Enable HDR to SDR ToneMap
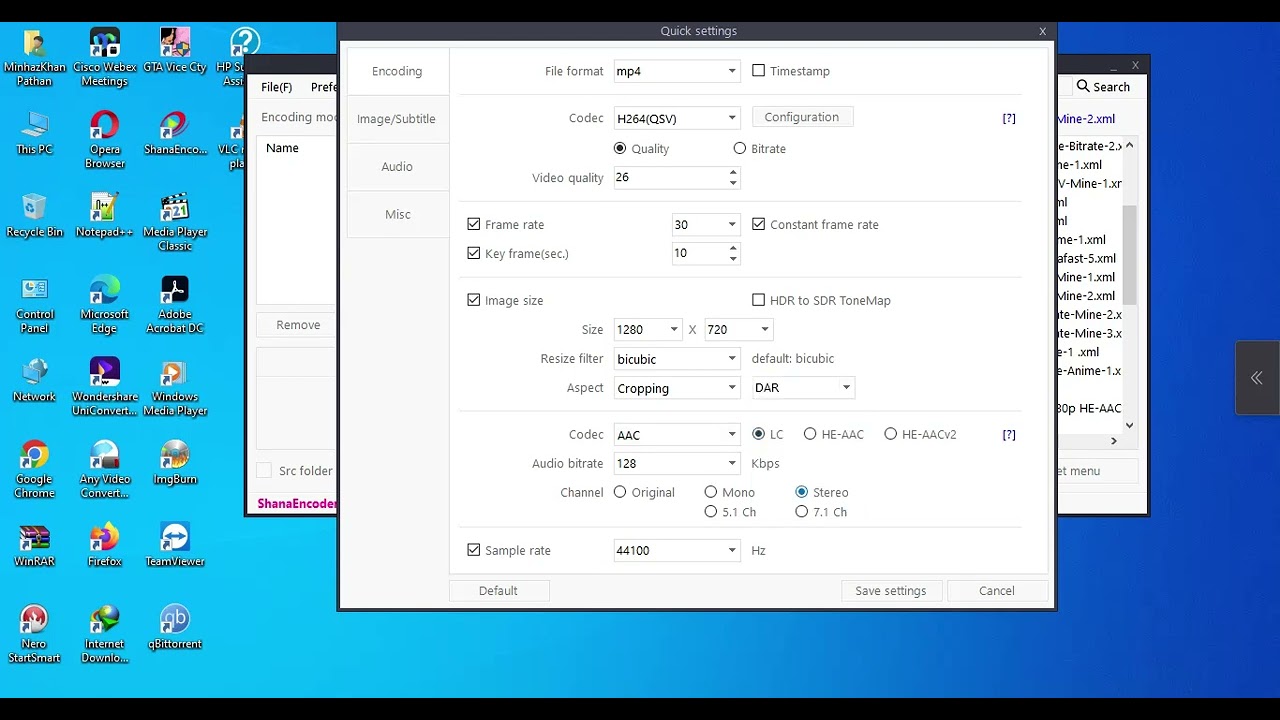1280x720 pixels. tap(758, 300)
